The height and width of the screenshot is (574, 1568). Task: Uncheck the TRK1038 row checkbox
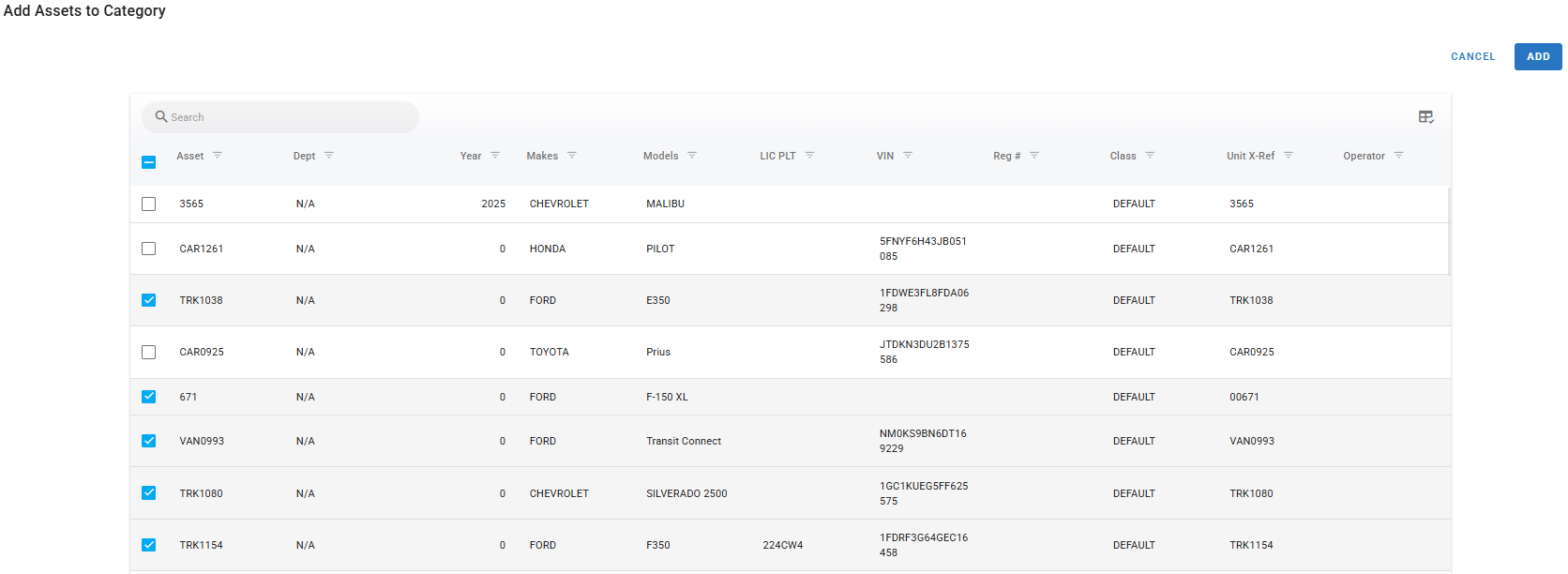tap(149, 300)
